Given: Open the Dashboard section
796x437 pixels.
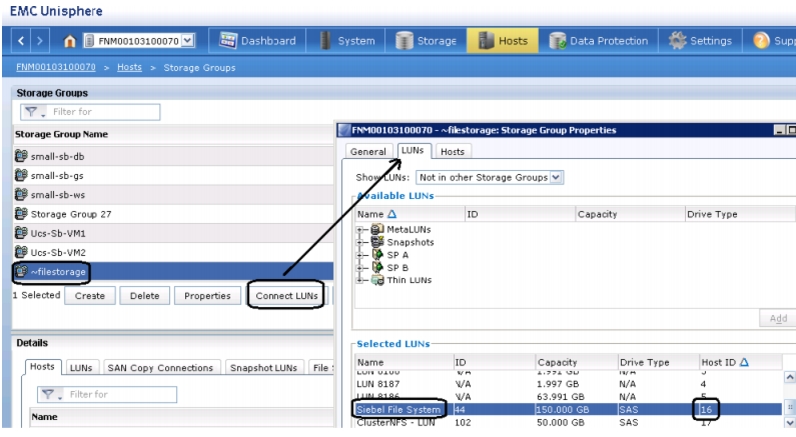Looking at the screenshot, I should click(x=257, y=41).
